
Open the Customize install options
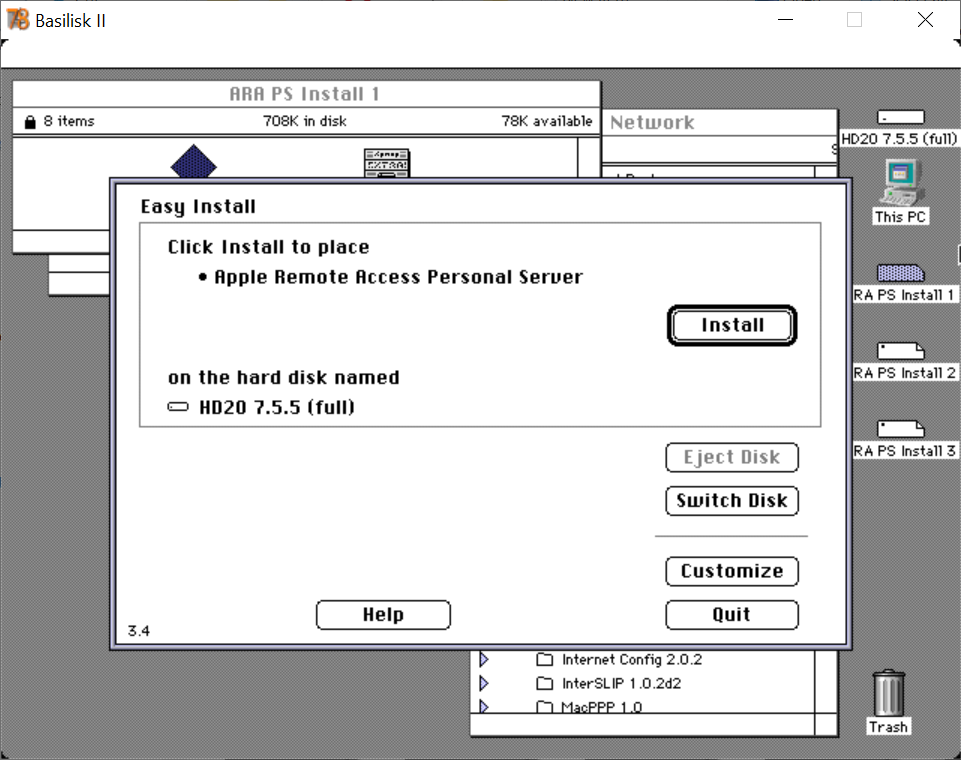732,571
